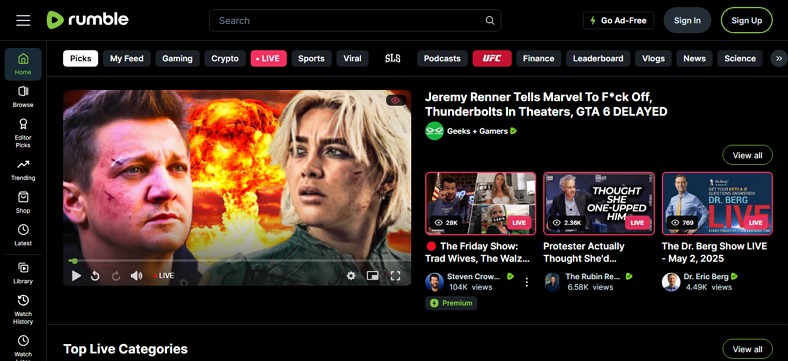Select the Viral tab
Screen dimensions: 788x361
click(352, 58)
